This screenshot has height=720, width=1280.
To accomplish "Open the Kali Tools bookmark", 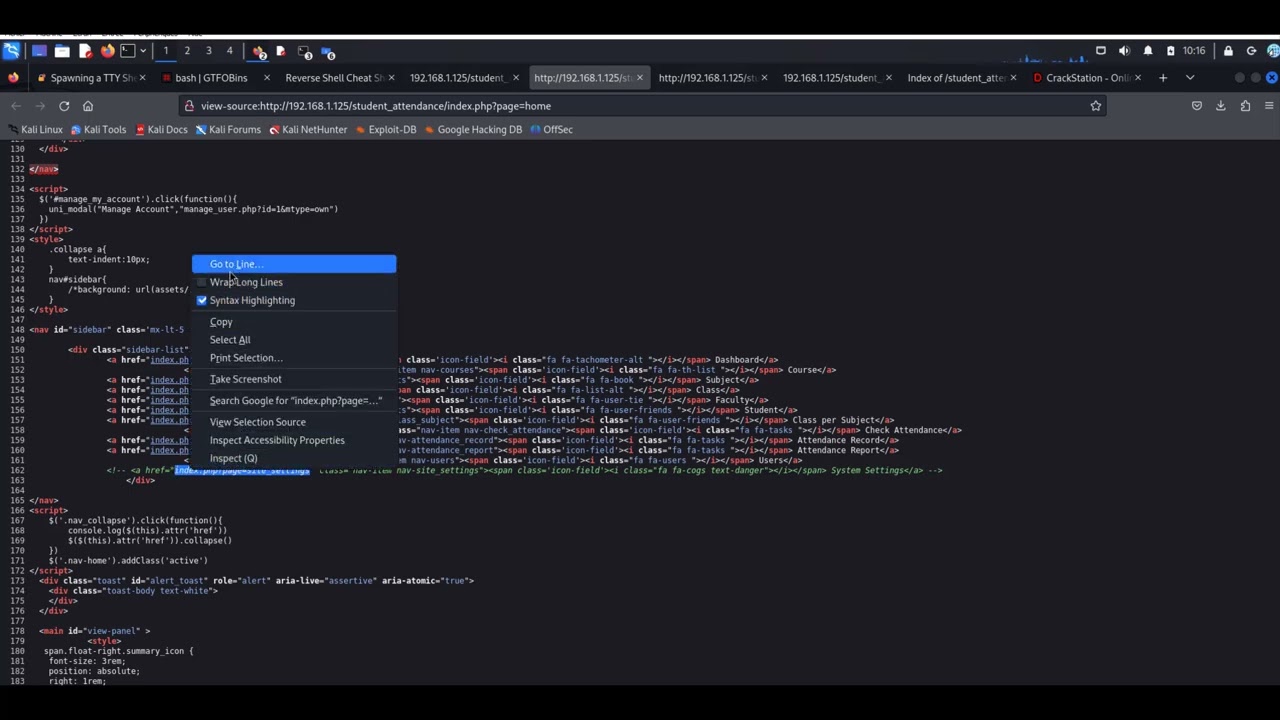I will tap(98, 129).
